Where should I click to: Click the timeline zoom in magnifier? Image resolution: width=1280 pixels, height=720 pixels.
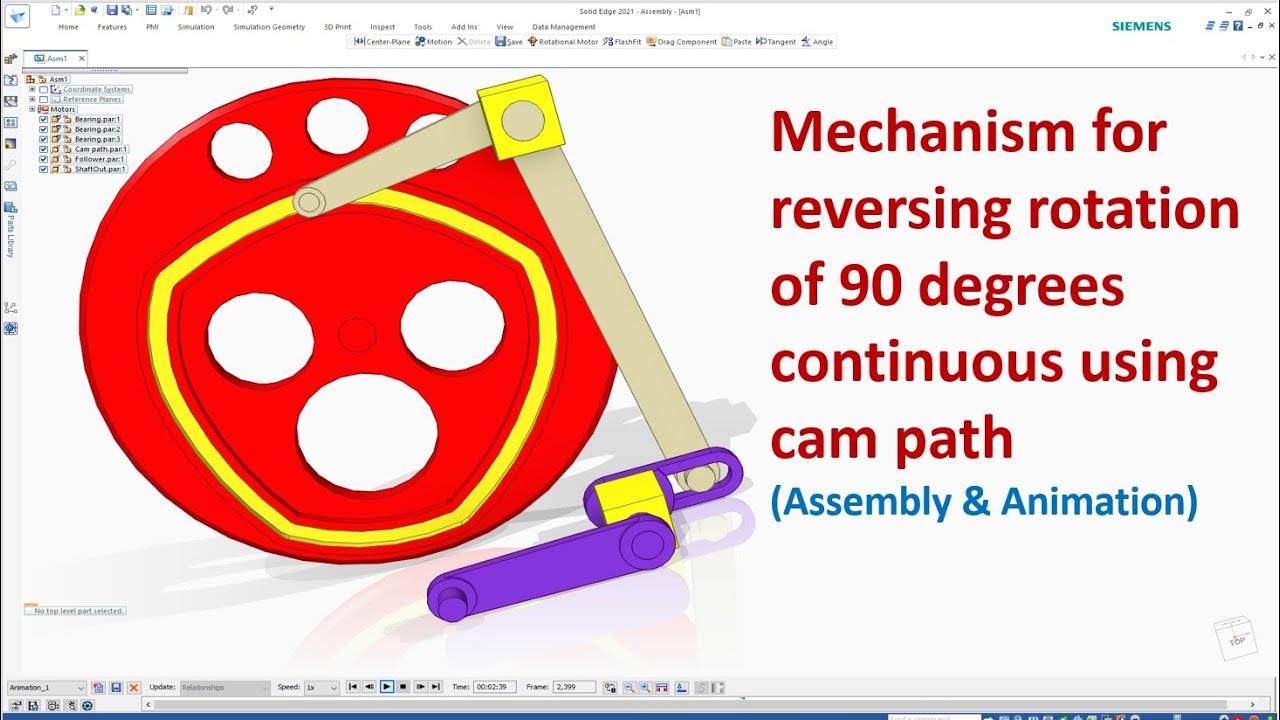[x=645, y=687]
